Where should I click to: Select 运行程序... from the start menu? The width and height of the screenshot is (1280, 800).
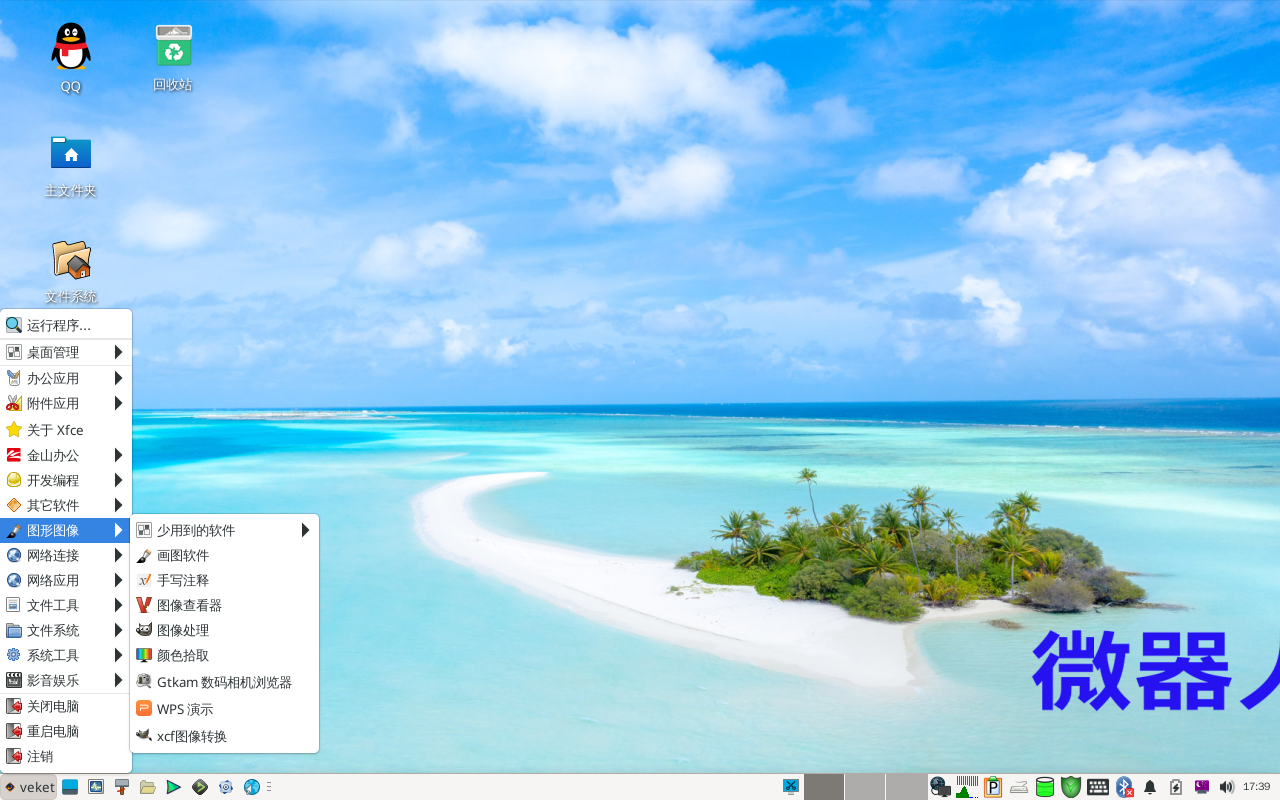tap(66, 325)
